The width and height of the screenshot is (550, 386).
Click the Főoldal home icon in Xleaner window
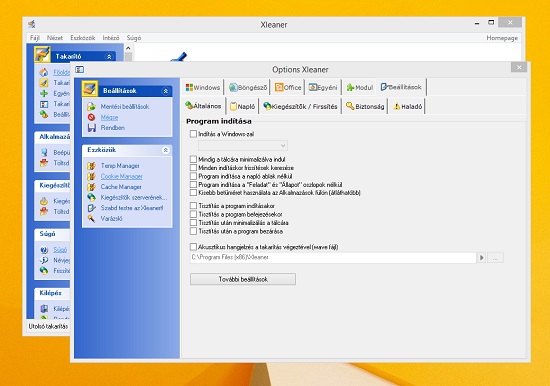click(x=44, y=72)
